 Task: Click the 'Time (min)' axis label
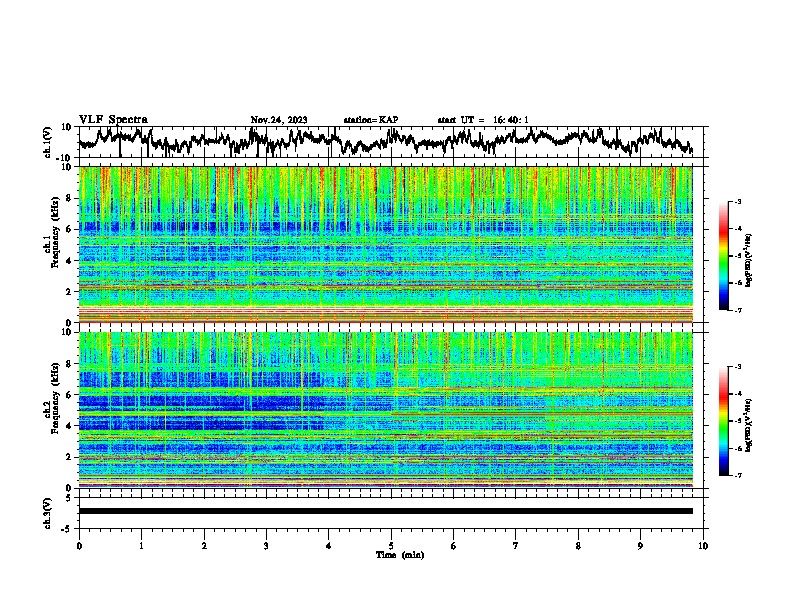click(x=400, y=555)
